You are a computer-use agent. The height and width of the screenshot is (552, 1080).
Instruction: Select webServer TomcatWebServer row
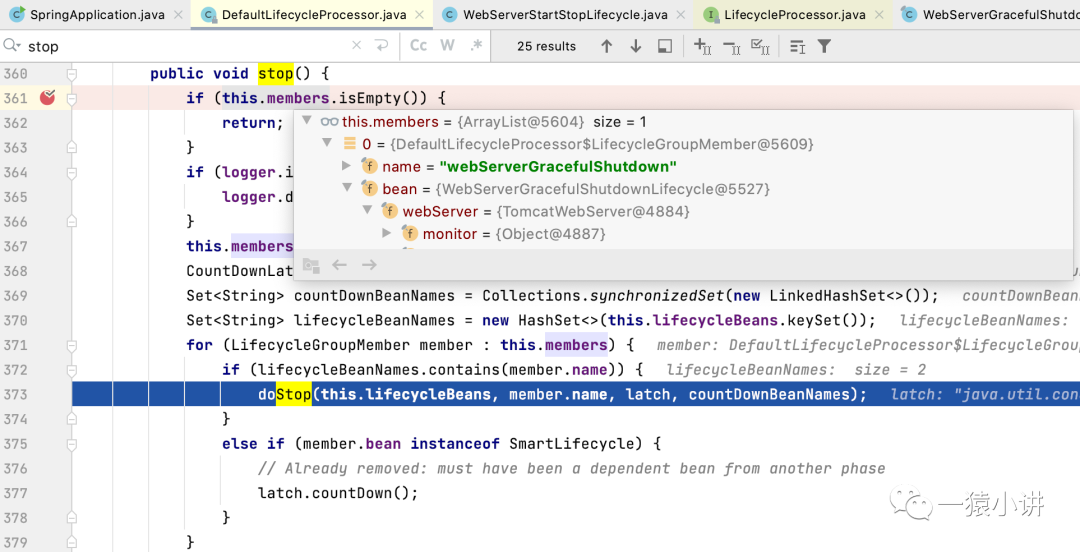(x=683, y=211)
